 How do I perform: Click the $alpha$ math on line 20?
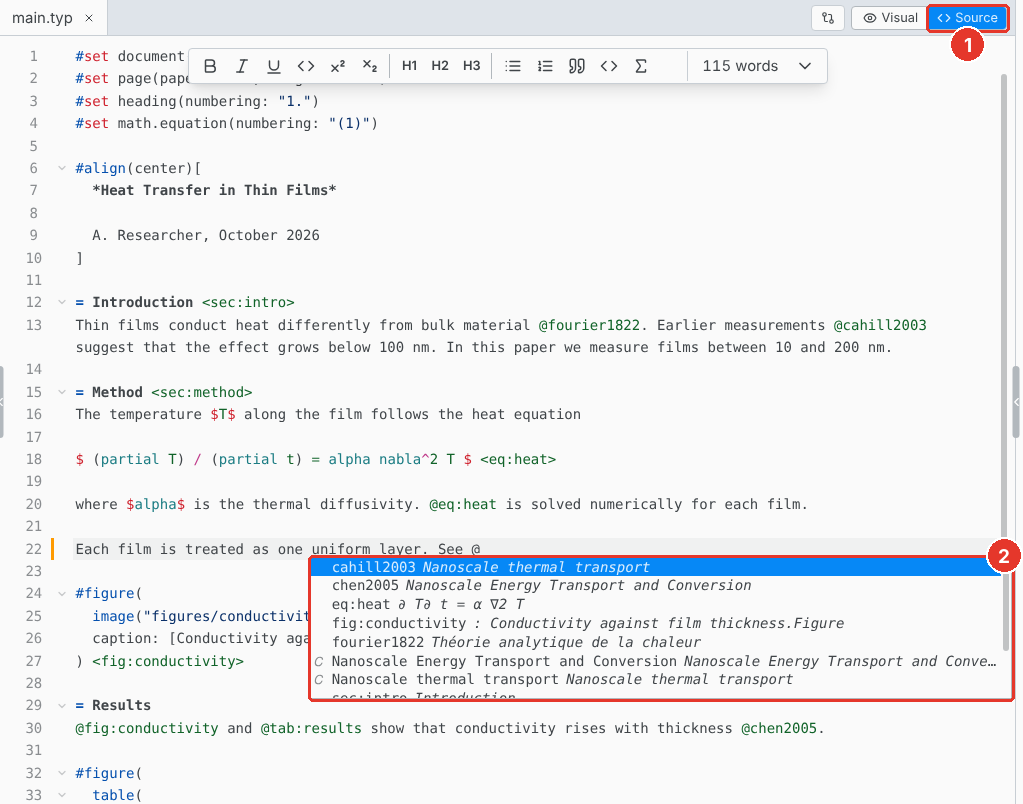[155, 504]
